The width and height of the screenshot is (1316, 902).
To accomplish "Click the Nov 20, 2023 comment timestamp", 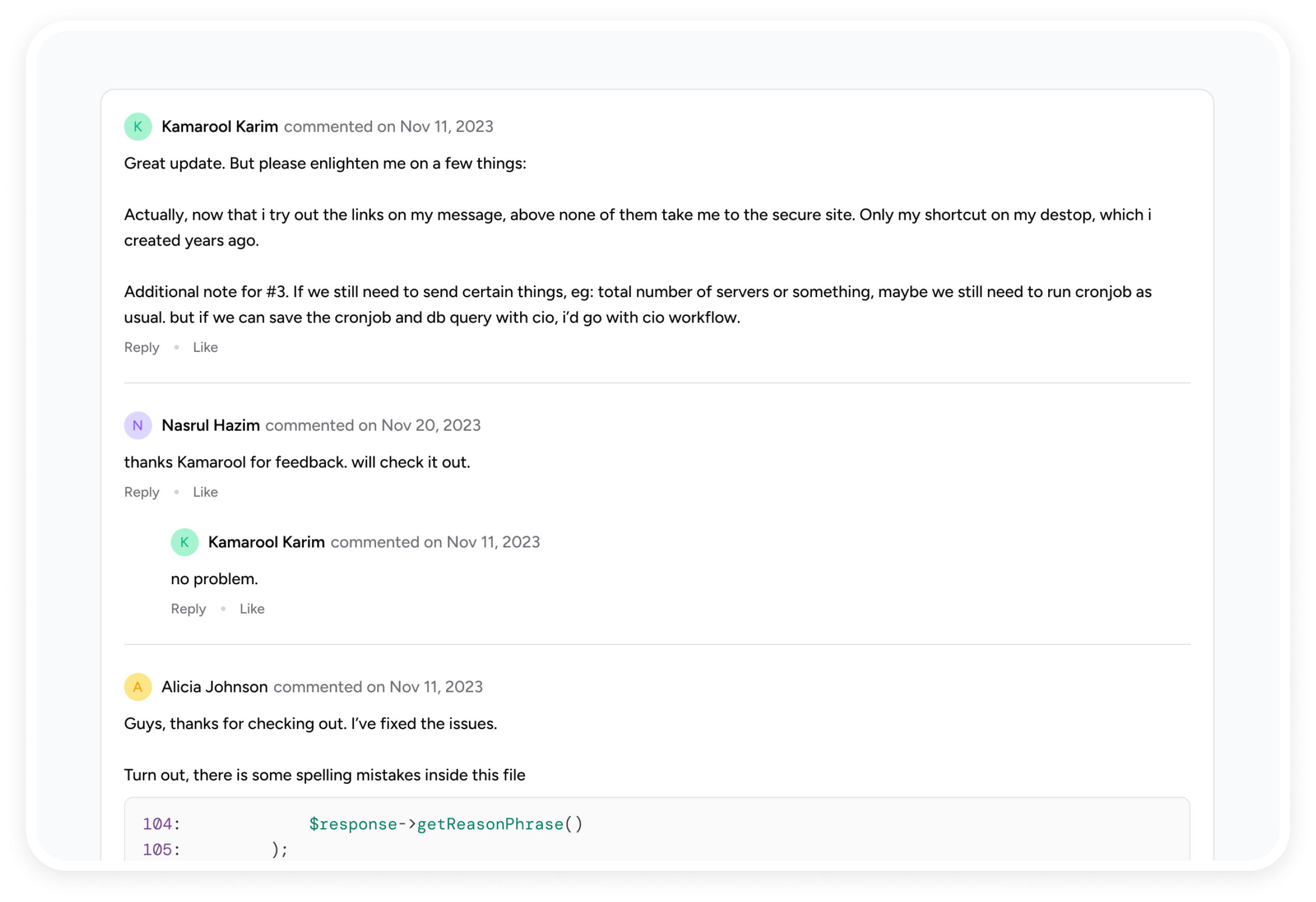I will 431,426.
